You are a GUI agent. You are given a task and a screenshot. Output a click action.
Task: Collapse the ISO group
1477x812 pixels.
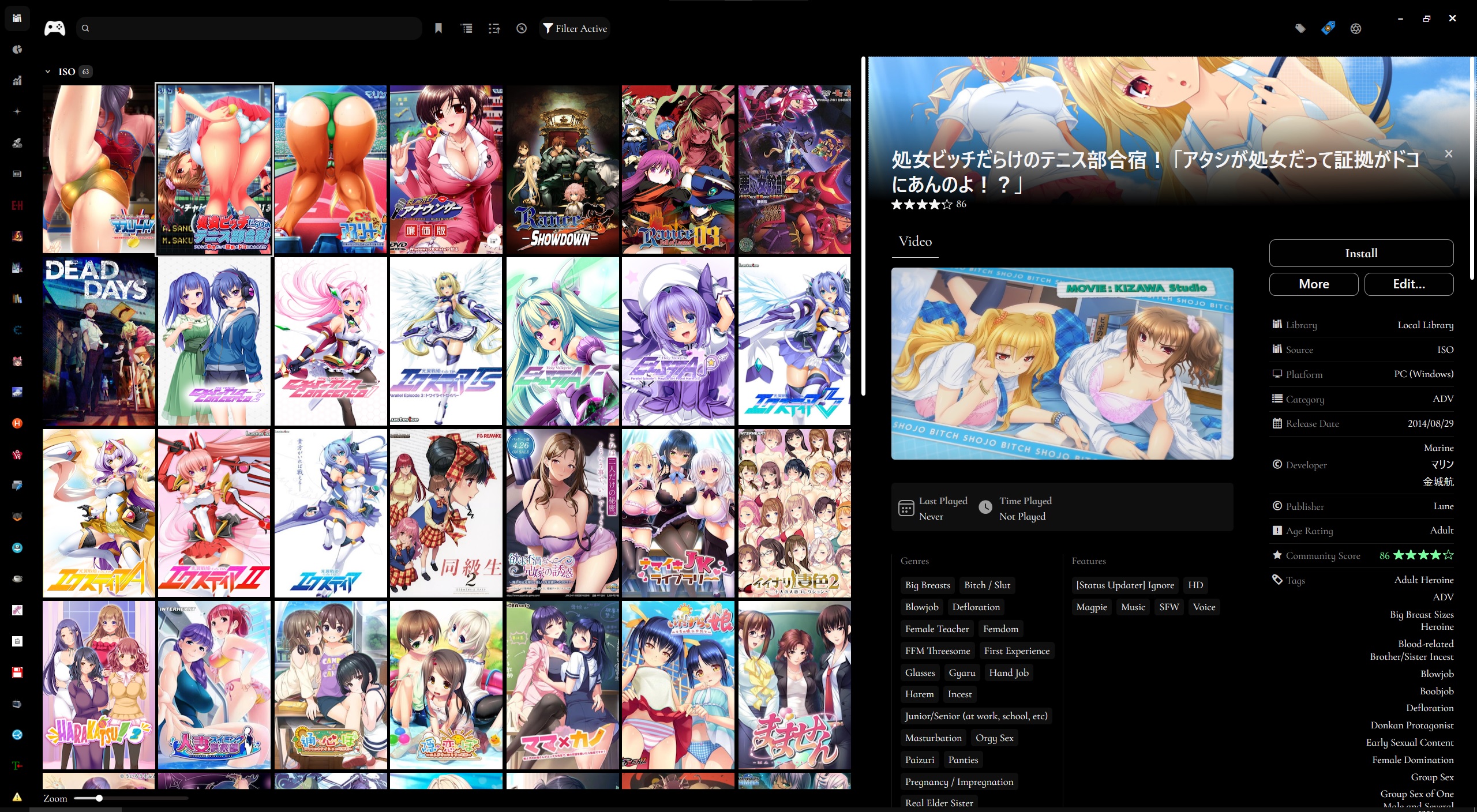pos(48,72)
